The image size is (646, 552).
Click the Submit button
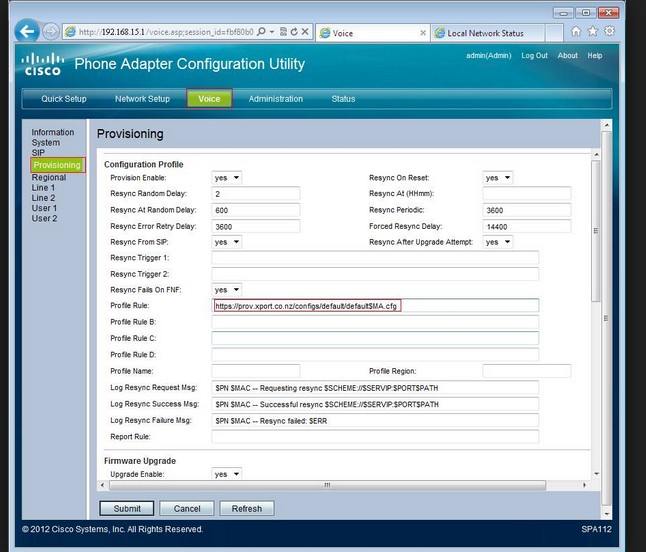pyautogui.click(x=127, y=509)
